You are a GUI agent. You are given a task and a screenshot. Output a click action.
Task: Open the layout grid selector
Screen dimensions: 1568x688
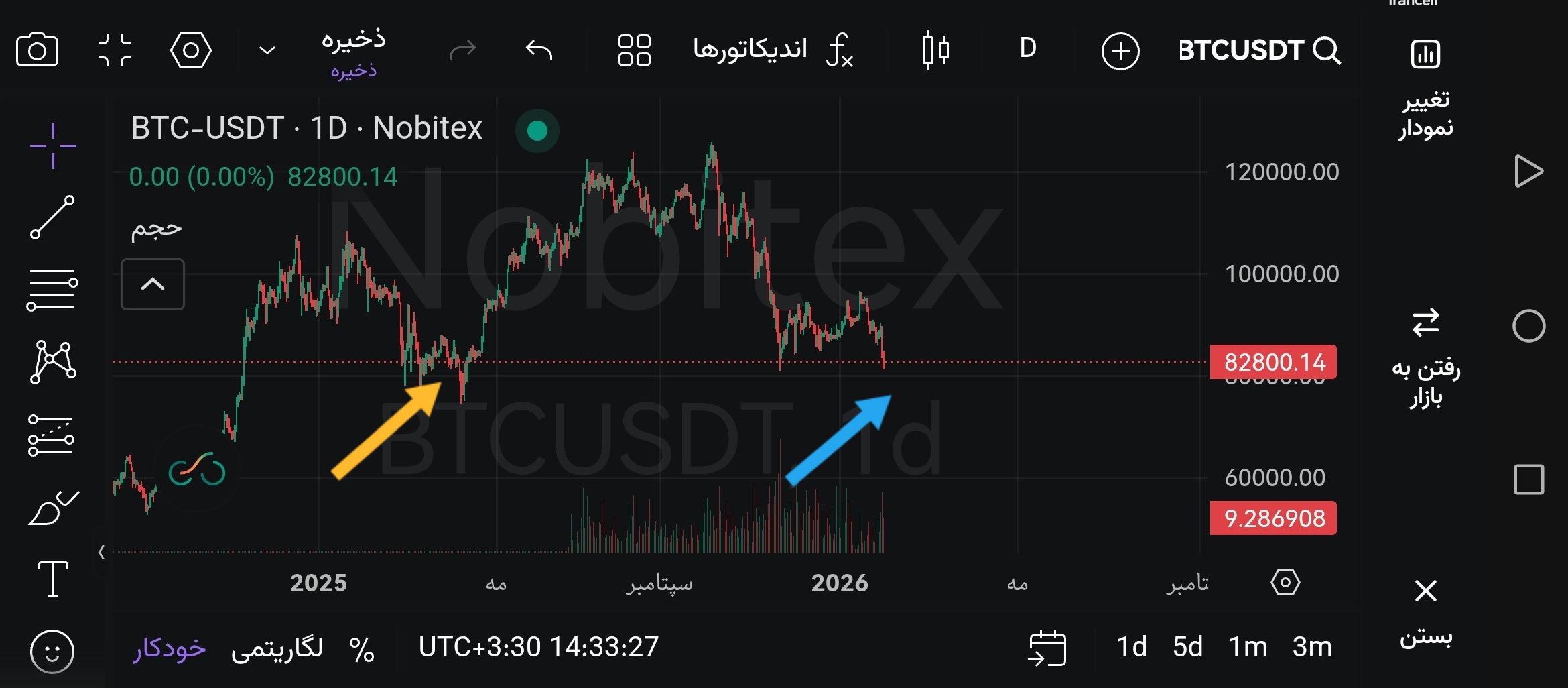pyautogui.click(x=634, y=50)
